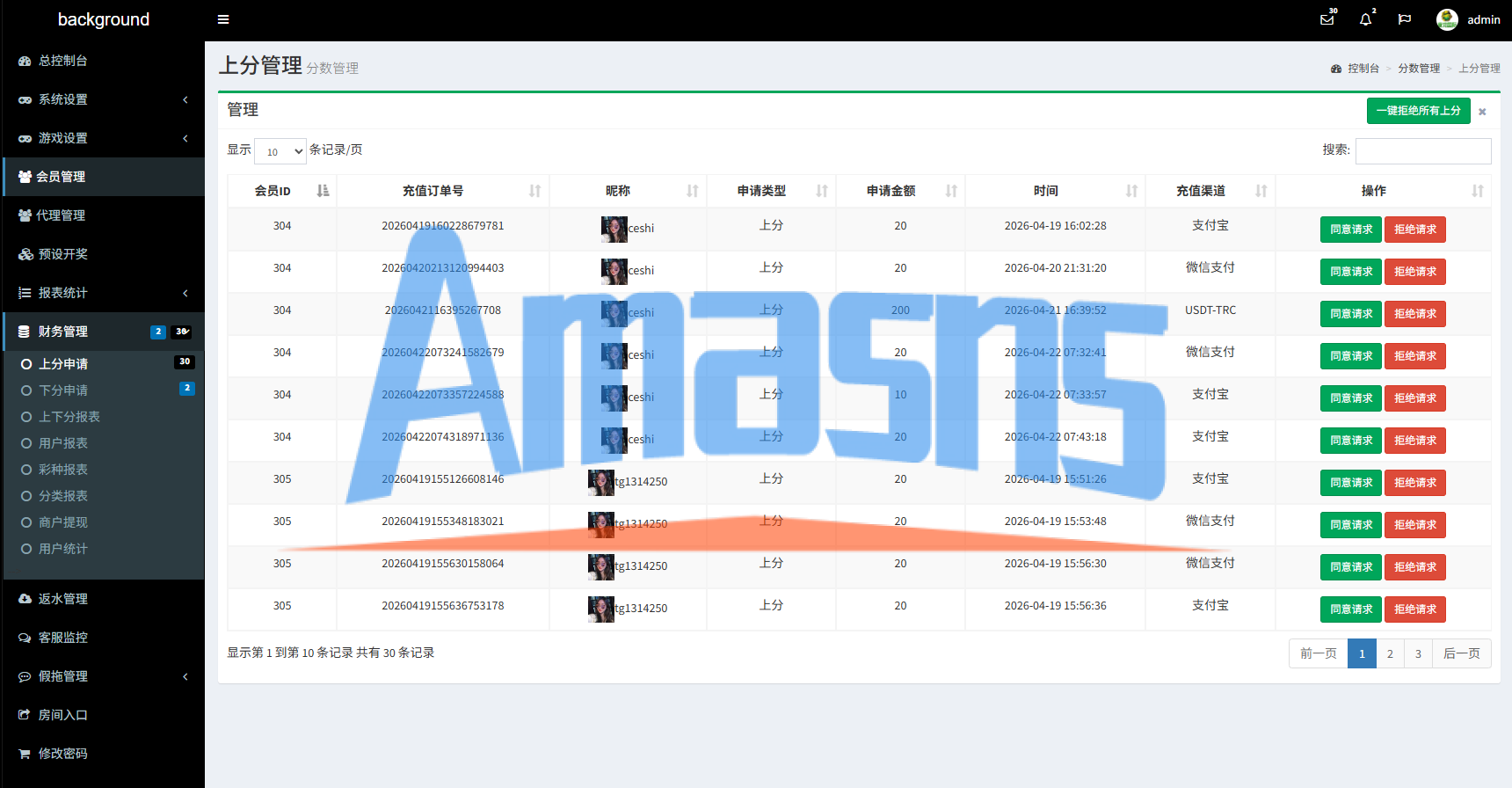Open the flag icon in top bar
The width and height of the screenshot is (1512, 788).
pyautogui.click(x=1405, y=19)
